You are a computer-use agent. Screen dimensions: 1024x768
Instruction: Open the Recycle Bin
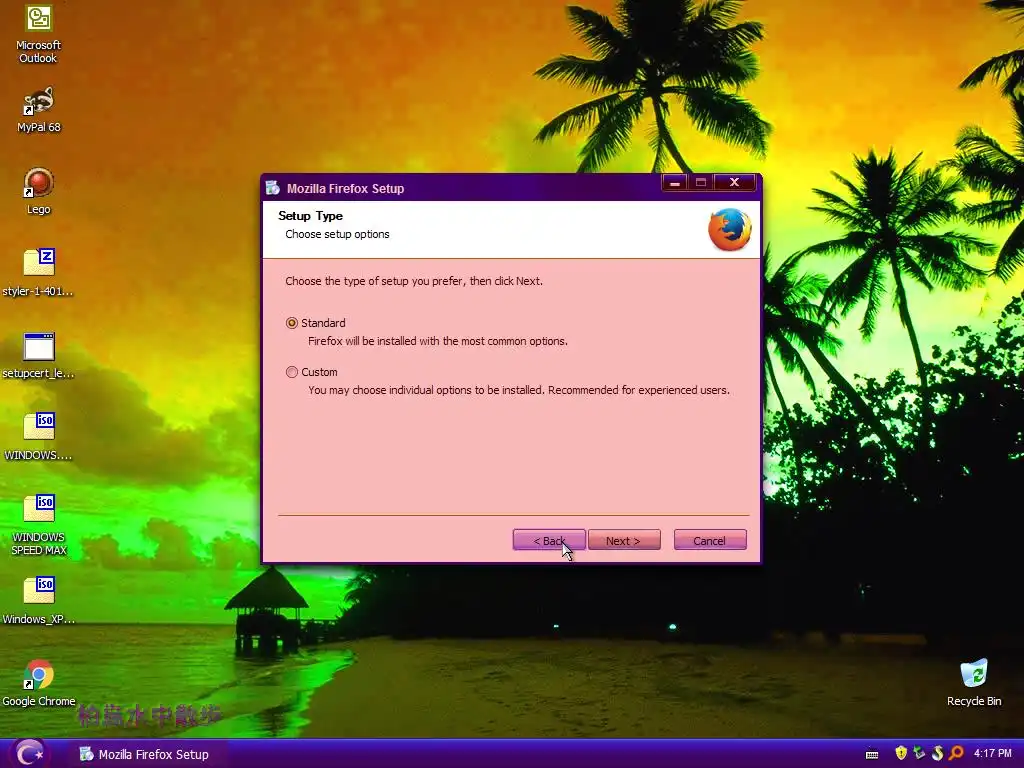[974, 683]
